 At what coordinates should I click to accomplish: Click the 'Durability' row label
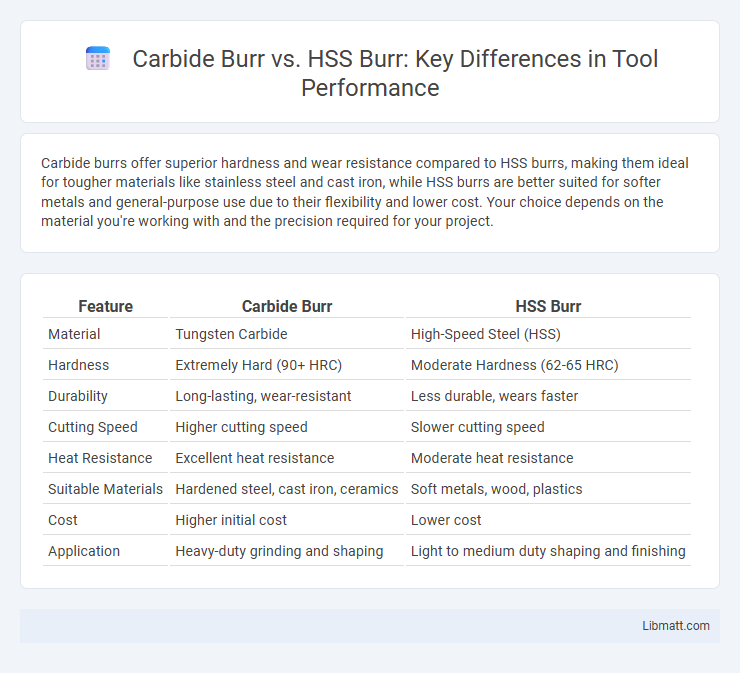click(78, 396)
